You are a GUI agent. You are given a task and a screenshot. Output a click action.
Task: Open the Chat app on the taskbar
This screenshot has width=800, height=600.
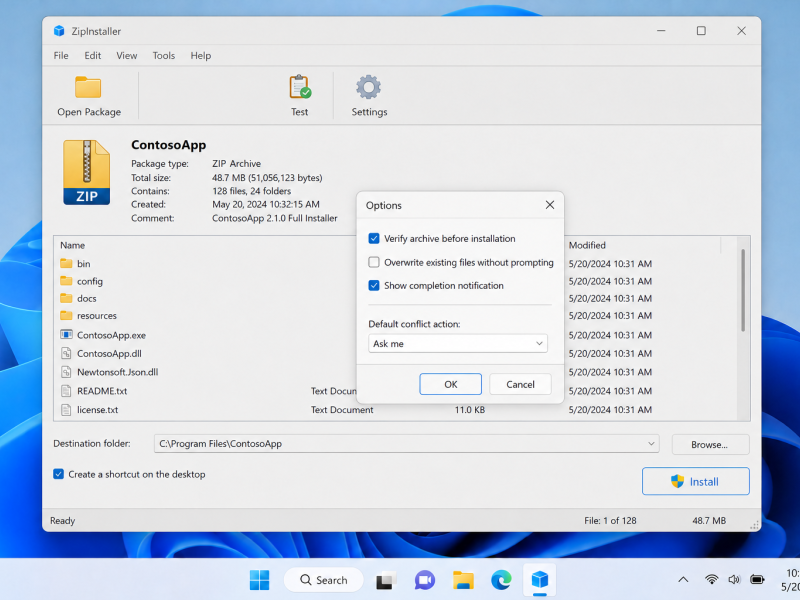424,580
